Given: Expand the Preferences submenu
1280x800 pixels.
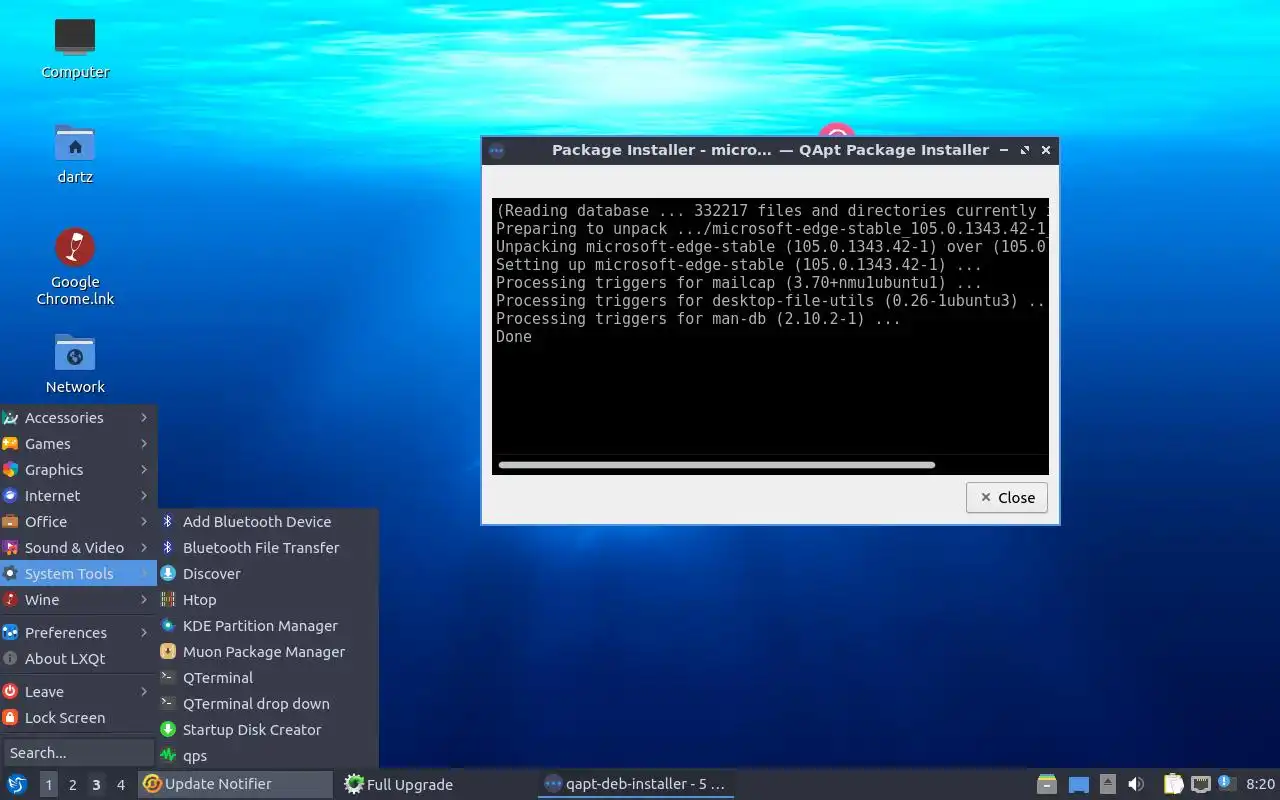Looking at the screenshot, I should point(78,632).
